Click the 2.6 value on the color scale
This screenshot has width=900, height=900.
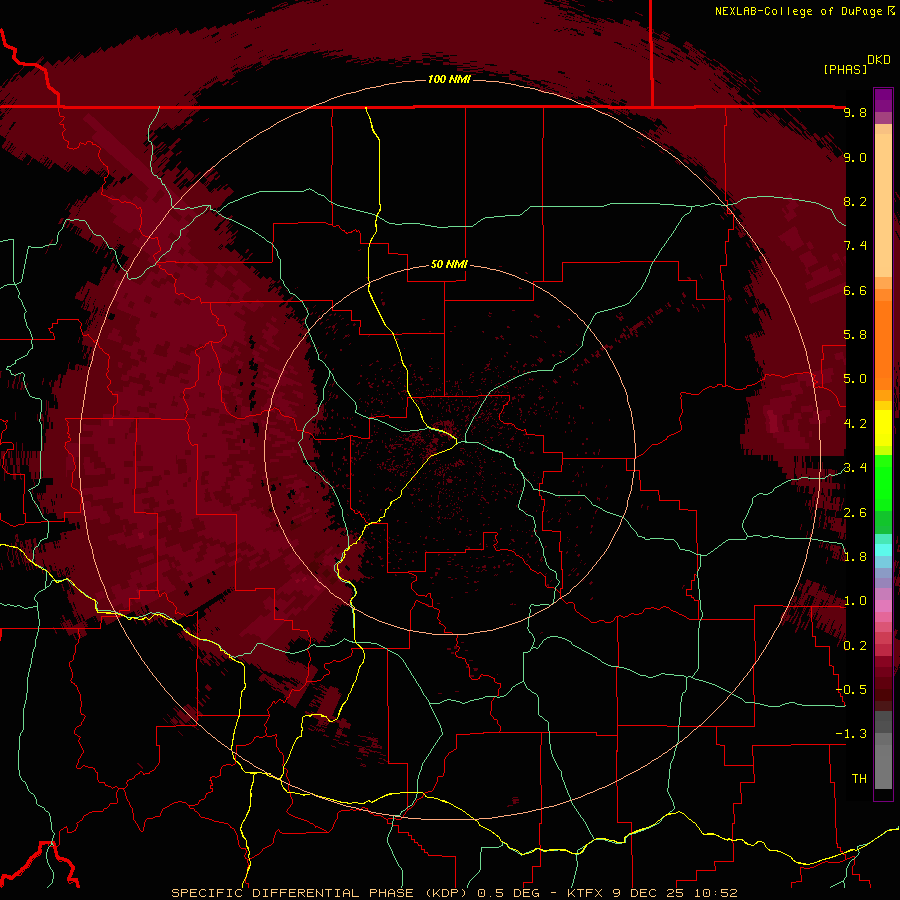click(x=855, y=513)
